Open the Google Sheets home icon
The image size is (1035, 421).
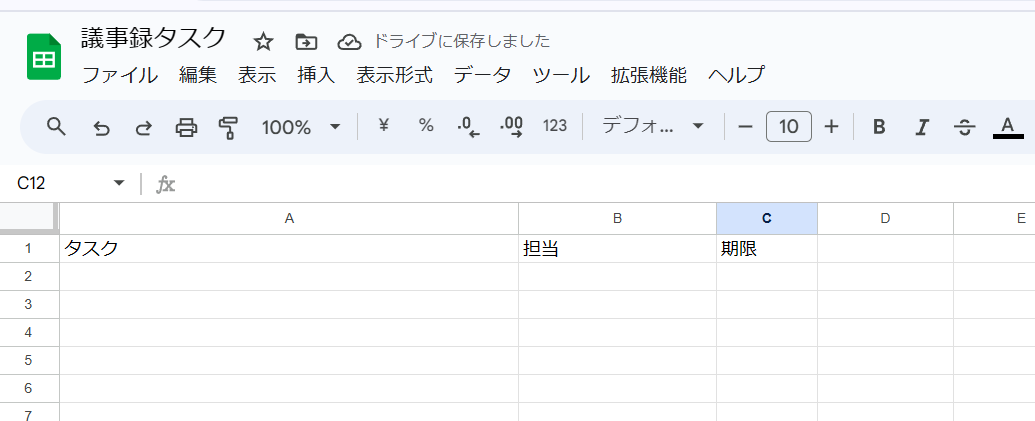coord(44,57)
